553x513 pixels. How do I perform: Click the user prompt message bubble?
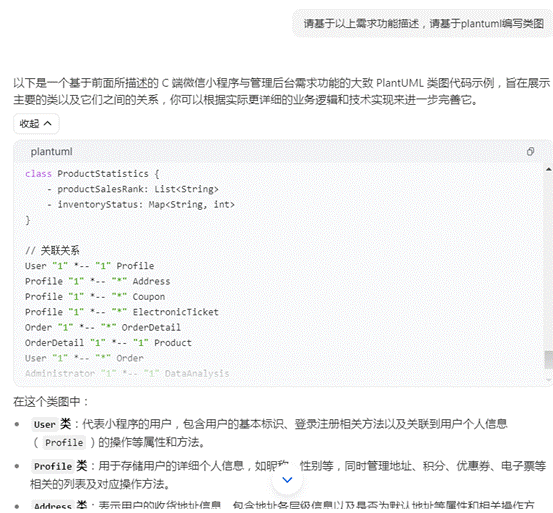(x=423, y=24)
